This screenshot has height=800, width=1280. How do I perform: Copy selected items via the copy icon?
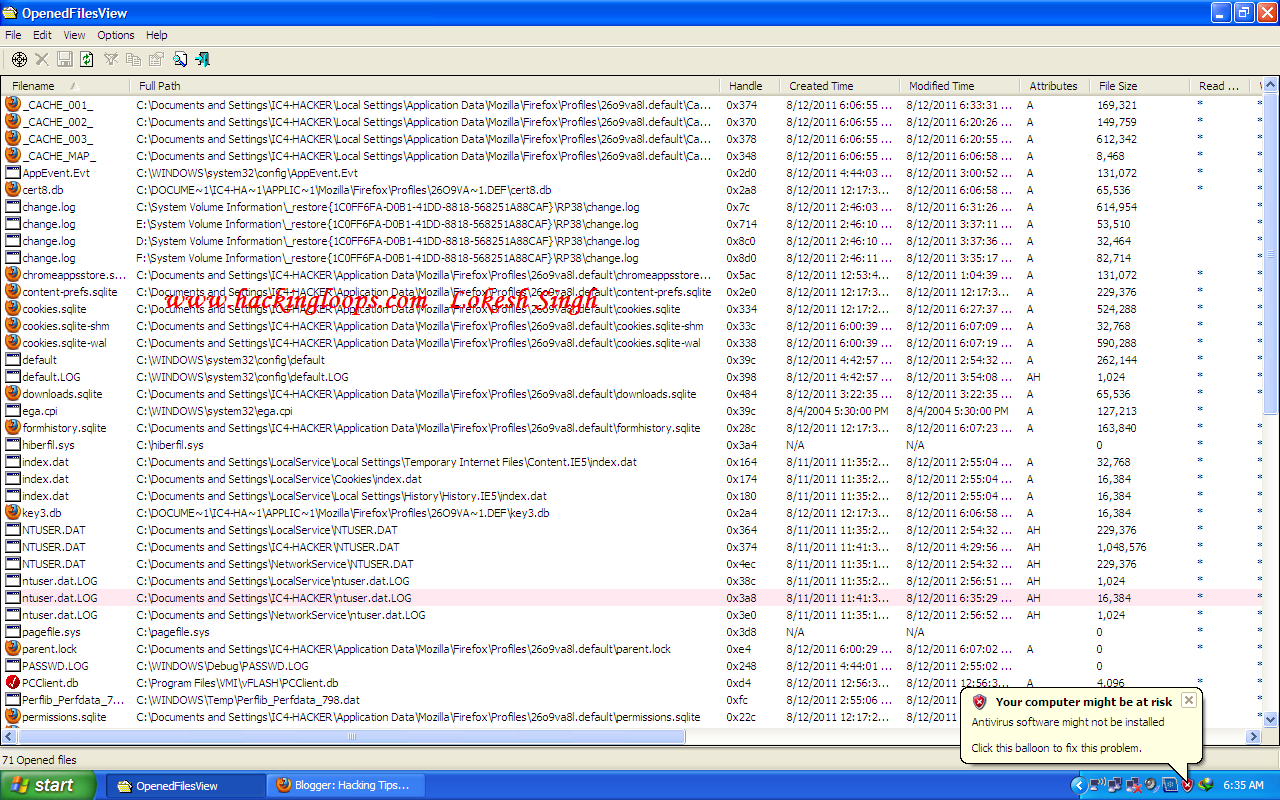tap(134, 59)
